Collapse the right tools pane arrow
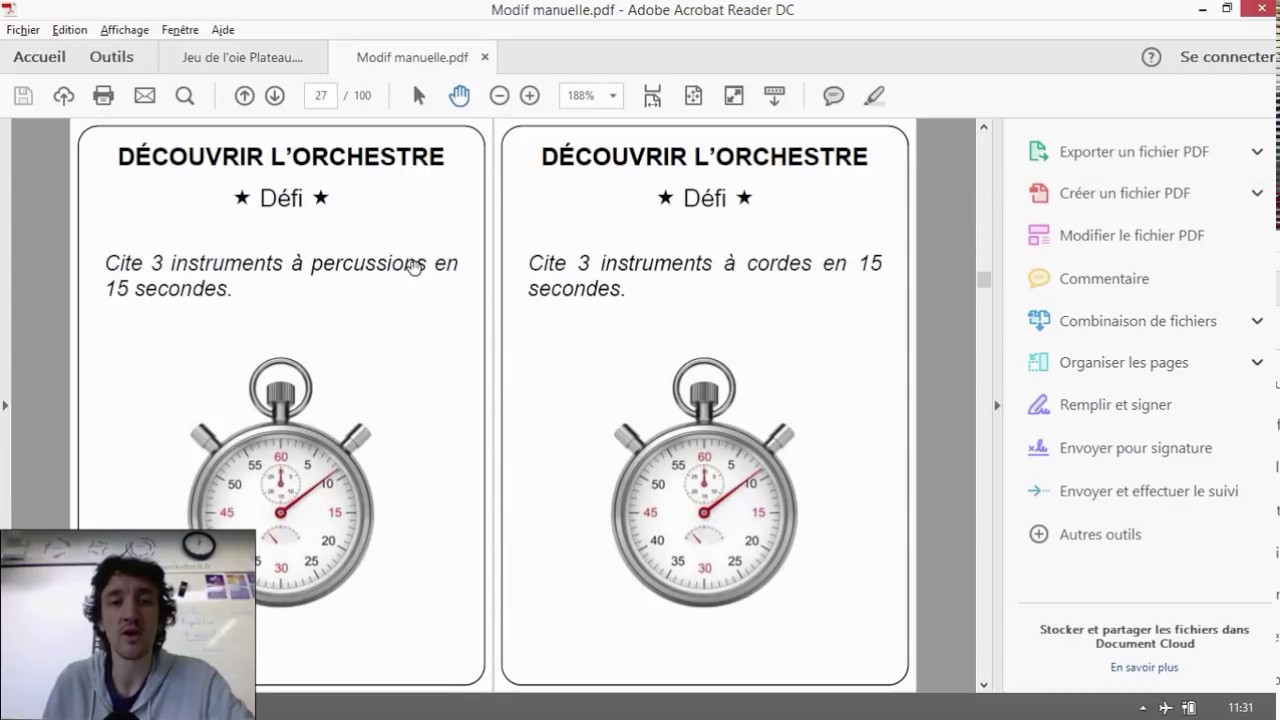Viewport: 1280px width, 720px height. tap(997, 405)
